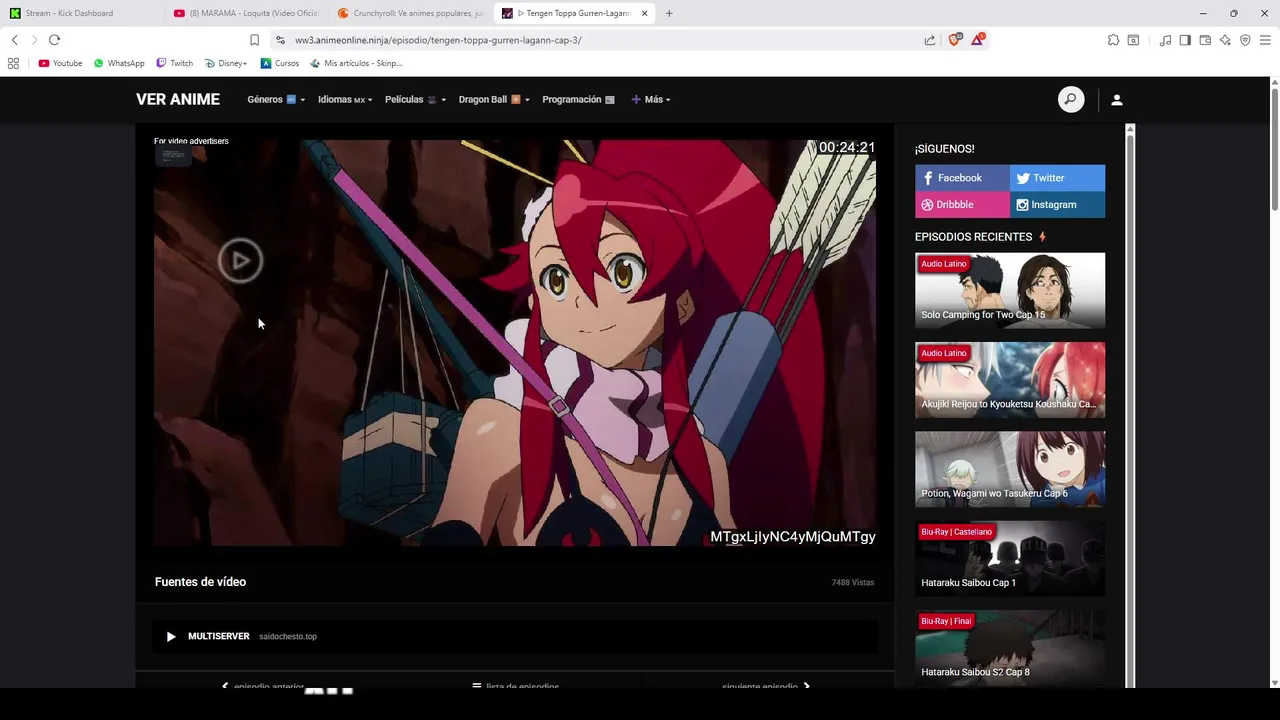Click the Brave Rewards triangle icon
Viewport: 1280px width, 720px height.
pyautogui.click(x=977, y=39)
